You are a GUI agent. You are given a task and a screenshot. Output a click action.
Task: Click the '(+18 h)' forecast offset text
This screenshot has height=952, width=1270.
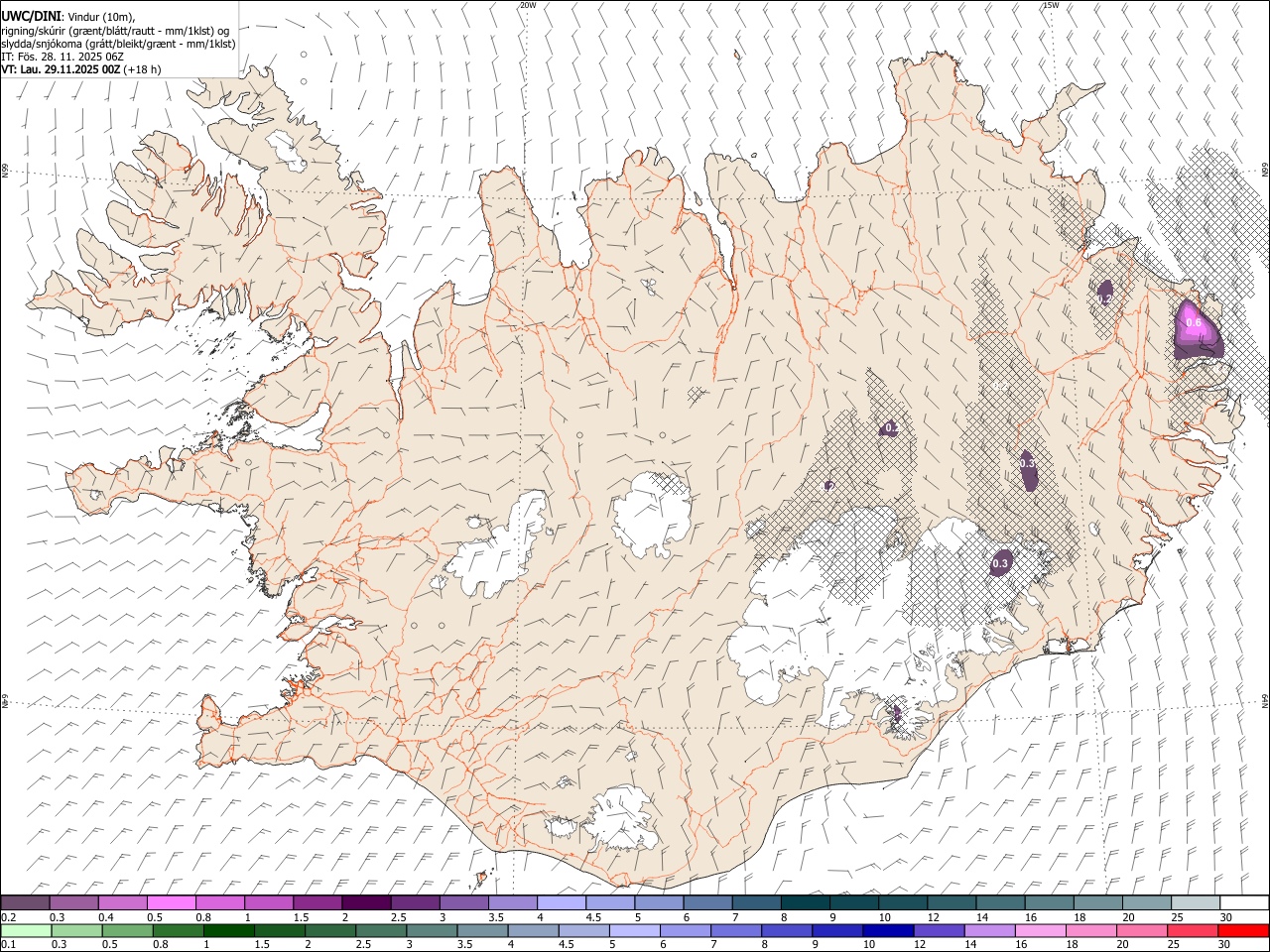[x=143, y=69]
